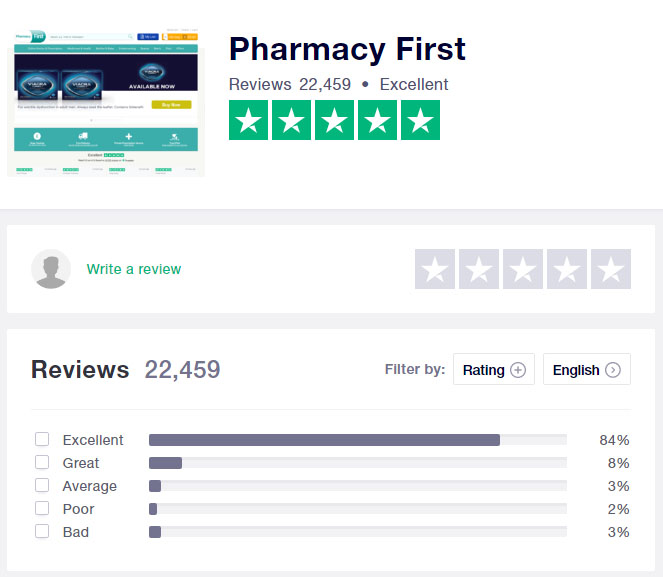
Task: Pick the fourth gray rating star
Action: tap(567, 269)
